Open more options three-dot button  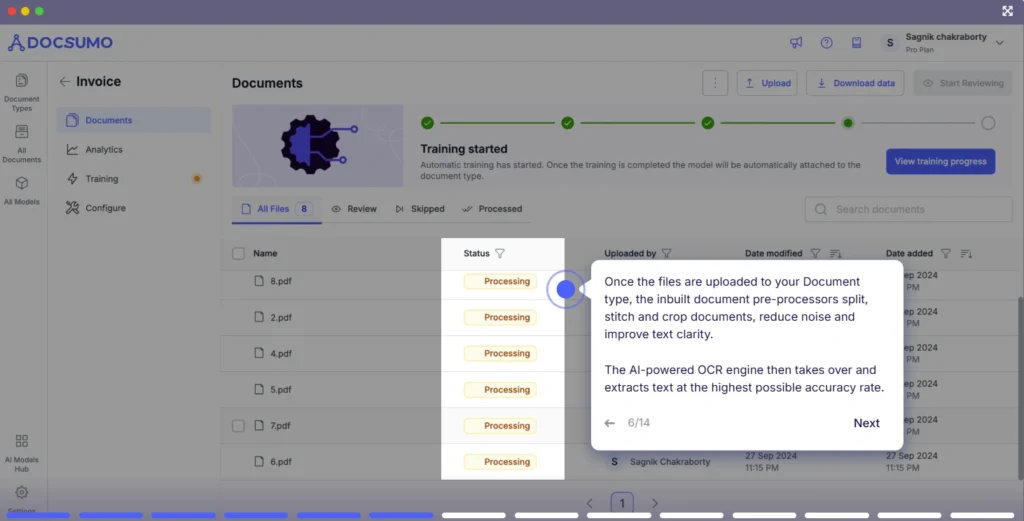click(x=715, y=83)
